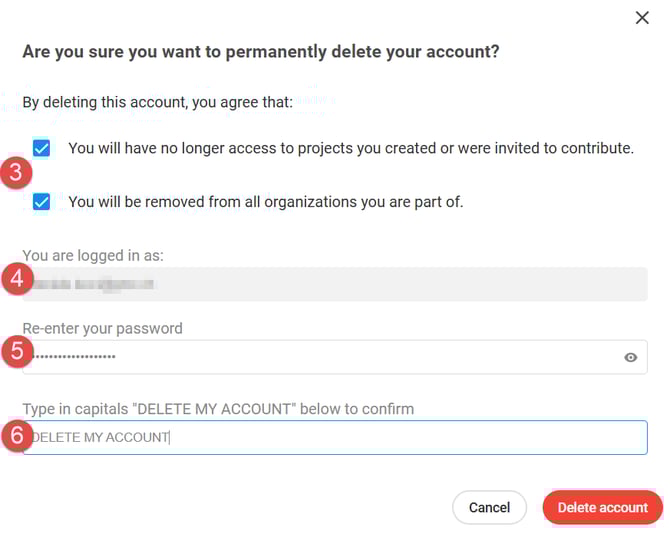Click the "removed from all organizations" label text

pyautogui.click(x=265, y=202)
